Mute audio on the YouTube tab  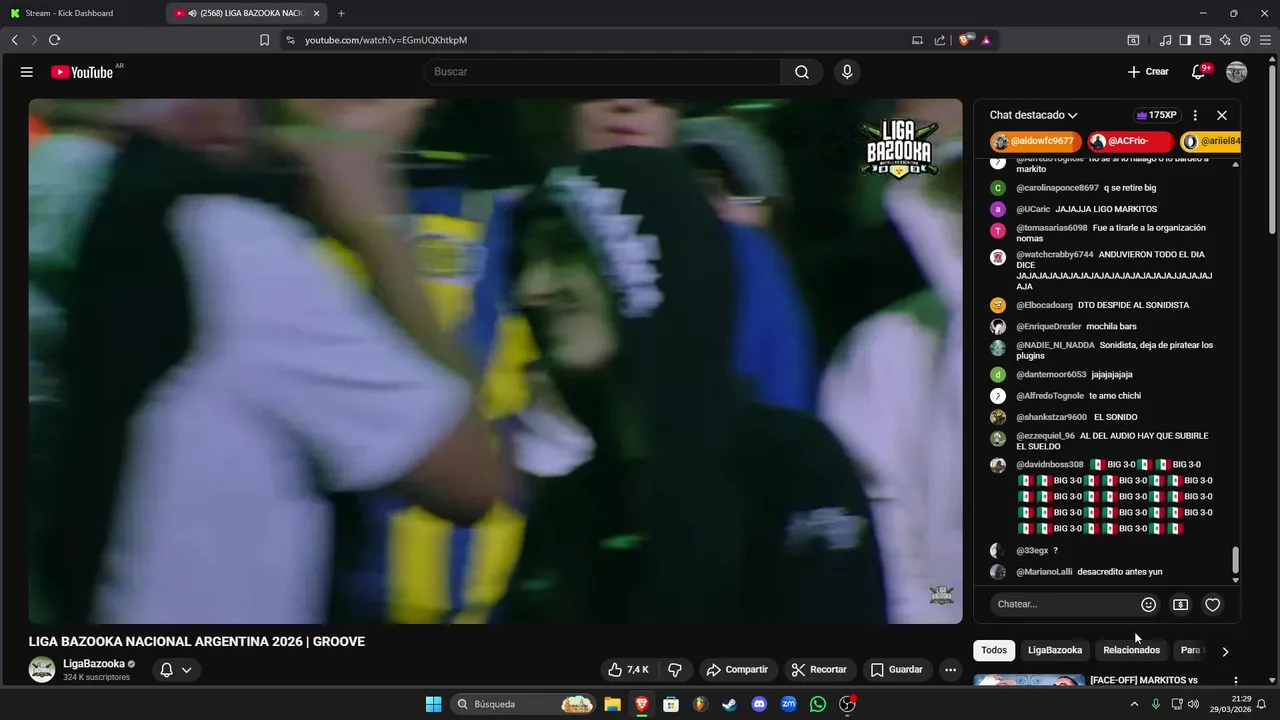coord(191,13)
